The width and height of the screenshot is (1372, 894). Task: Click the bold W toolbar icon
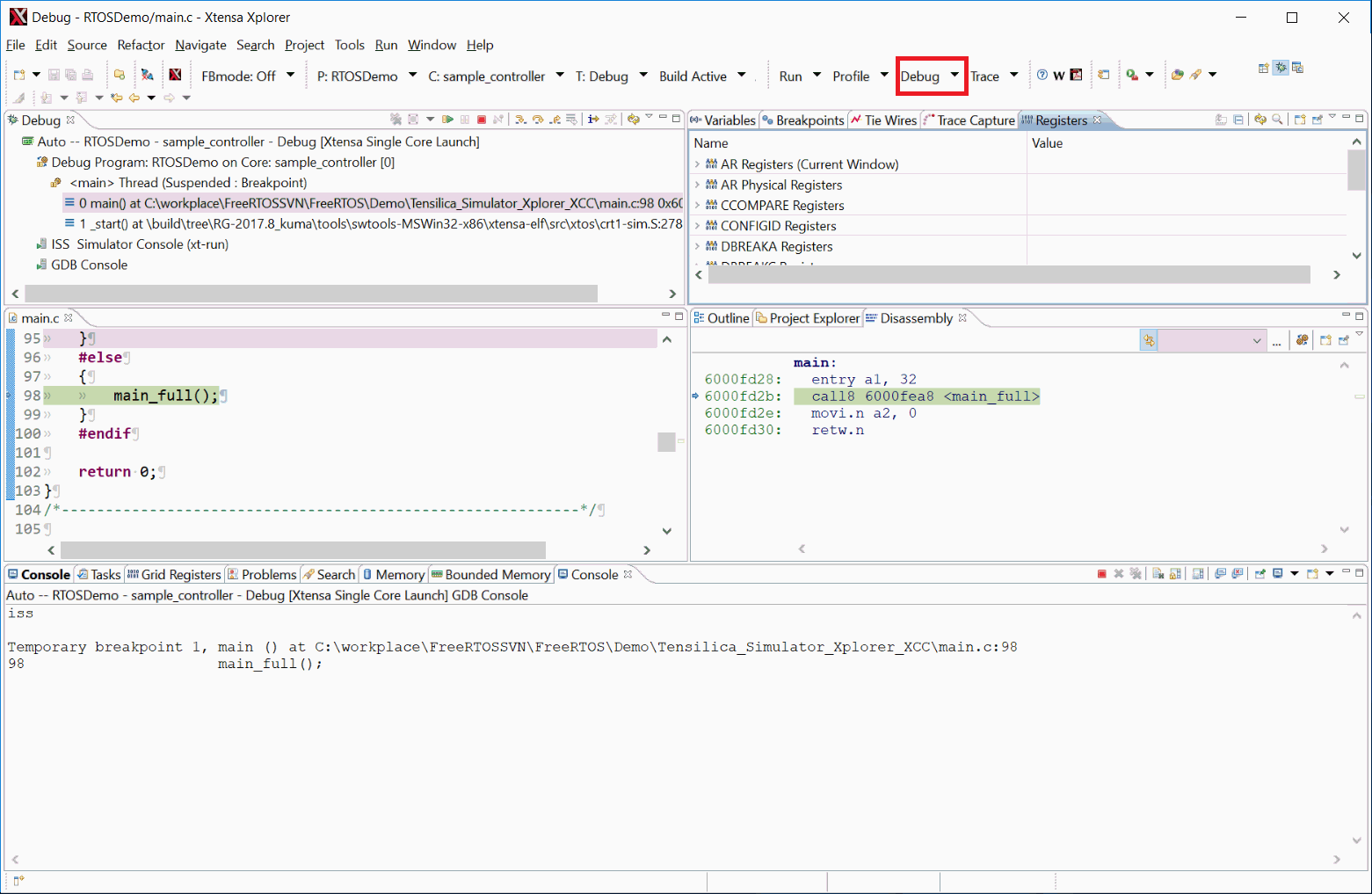(1059, 76)
